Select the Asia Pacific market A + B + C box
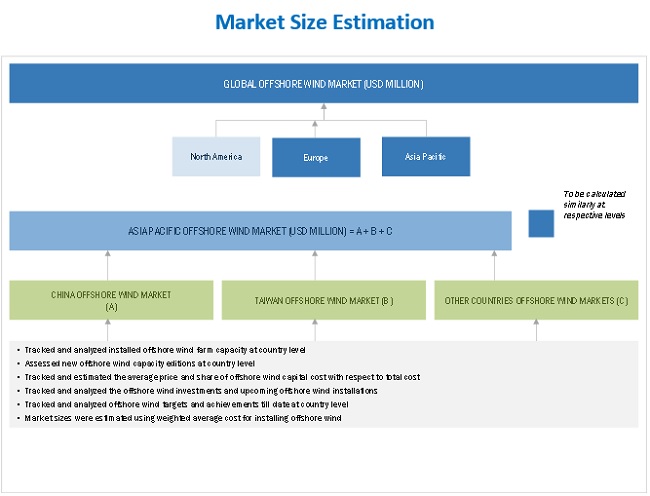The height and width of the screenshot is (496, 650). tap(260, 231)
